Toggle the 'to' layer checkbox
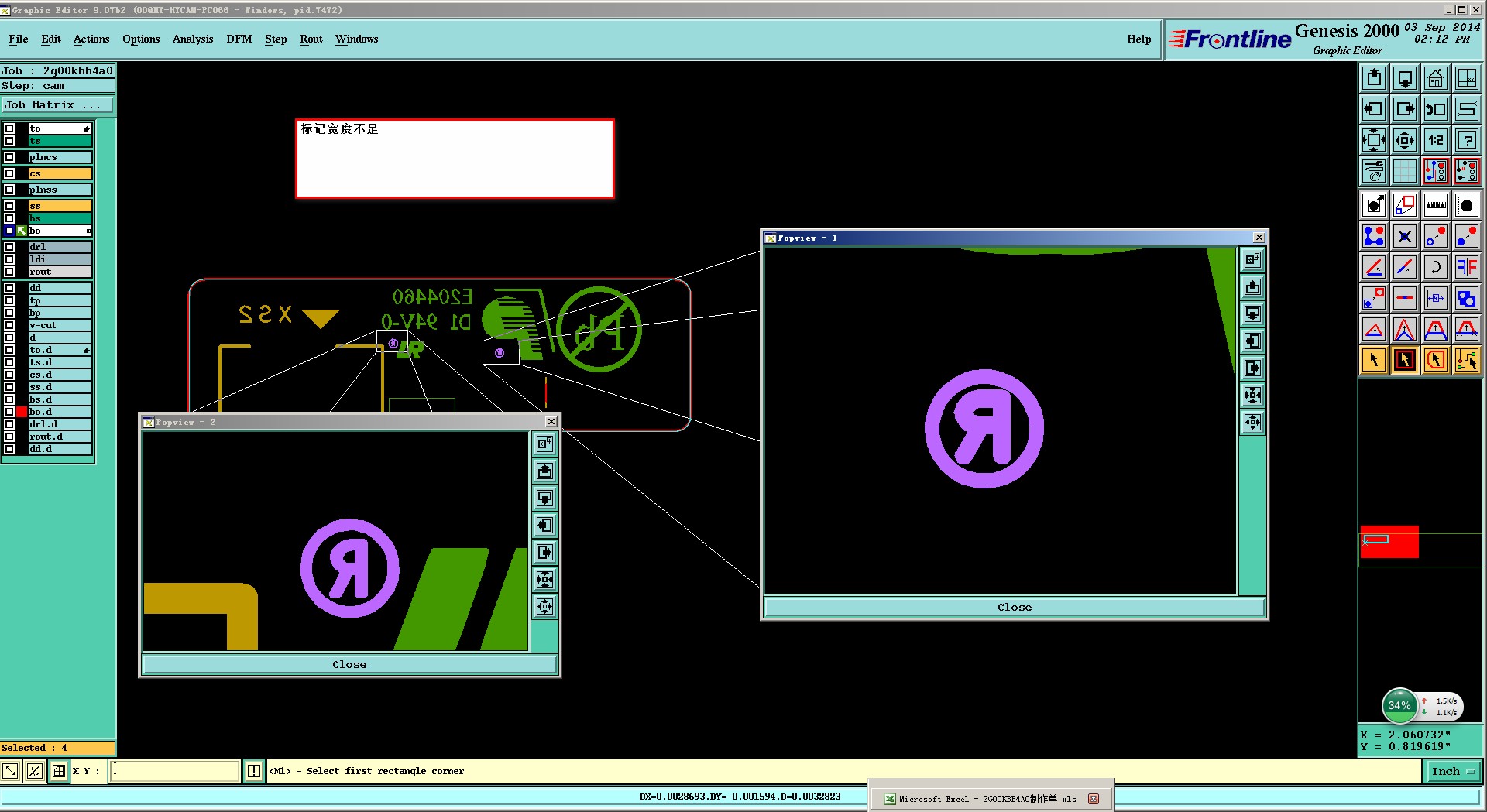Screen dimensions: 1487x812 [x=9, y=128]
